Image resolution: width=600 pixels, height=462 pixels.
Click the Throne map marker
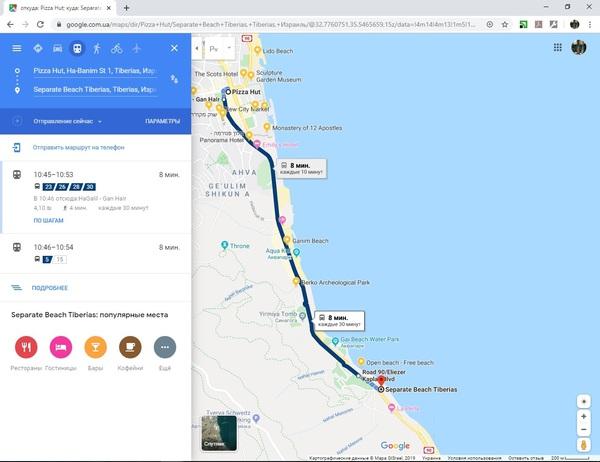[225, 245]
